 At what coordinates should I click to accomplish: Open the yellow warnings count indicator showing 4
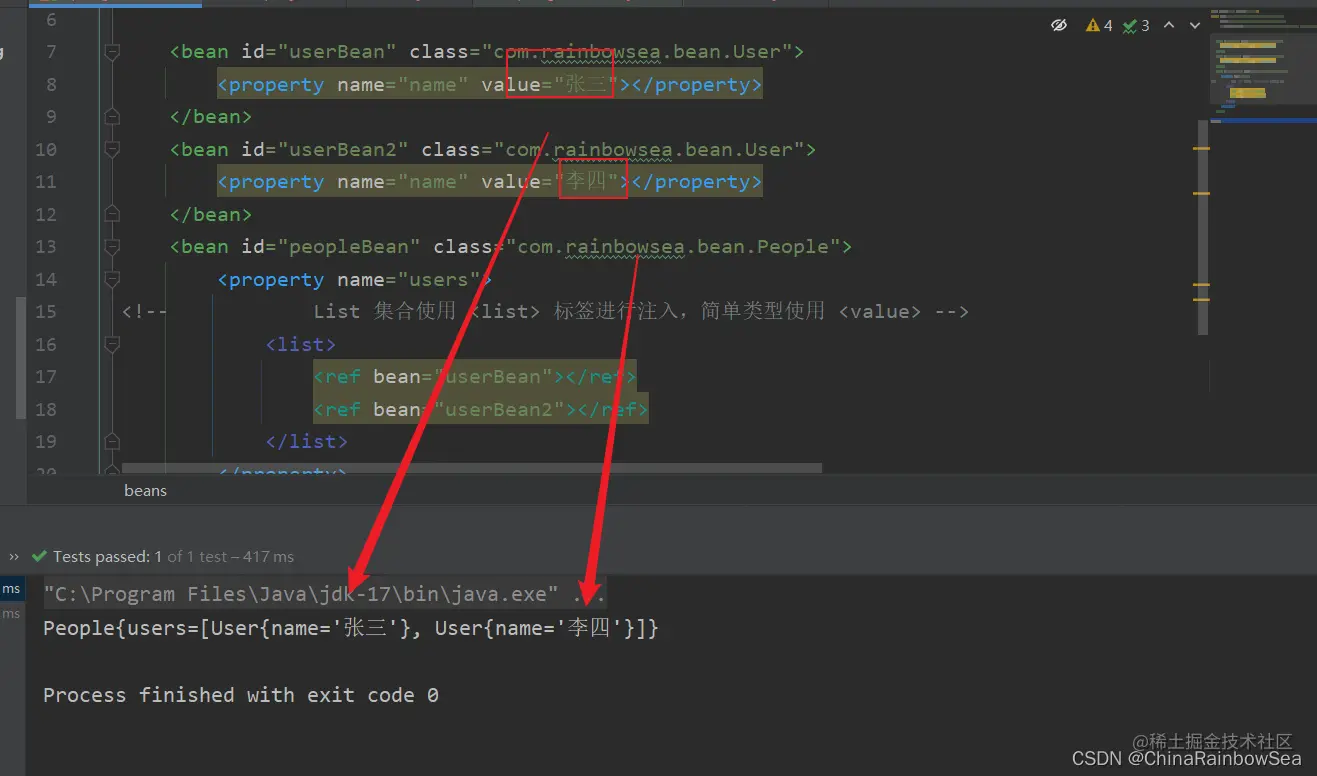click(1099, 25)
